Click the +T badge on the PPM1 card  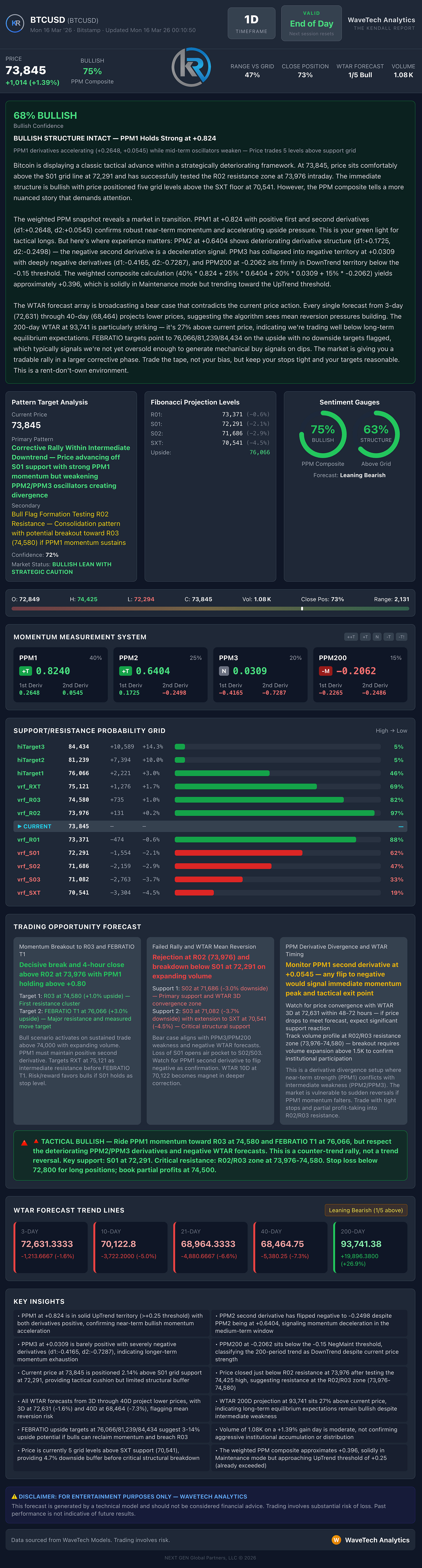click(x=26, y=671)
